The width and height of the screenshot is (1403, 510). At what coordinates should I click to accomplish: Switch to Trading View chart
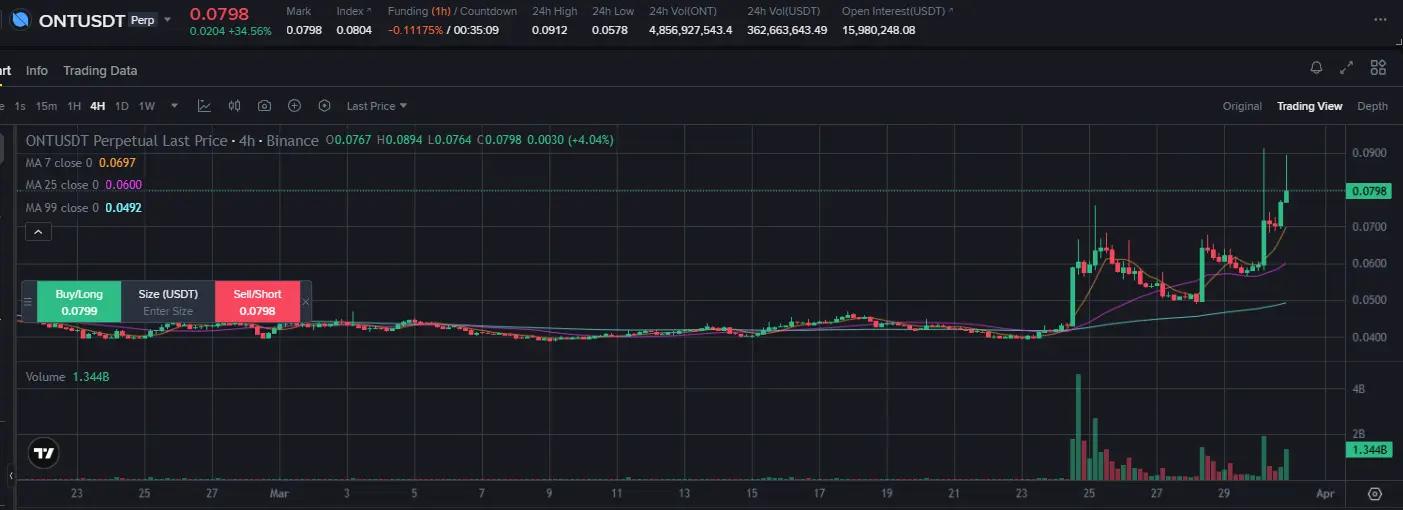point(1309,106)
